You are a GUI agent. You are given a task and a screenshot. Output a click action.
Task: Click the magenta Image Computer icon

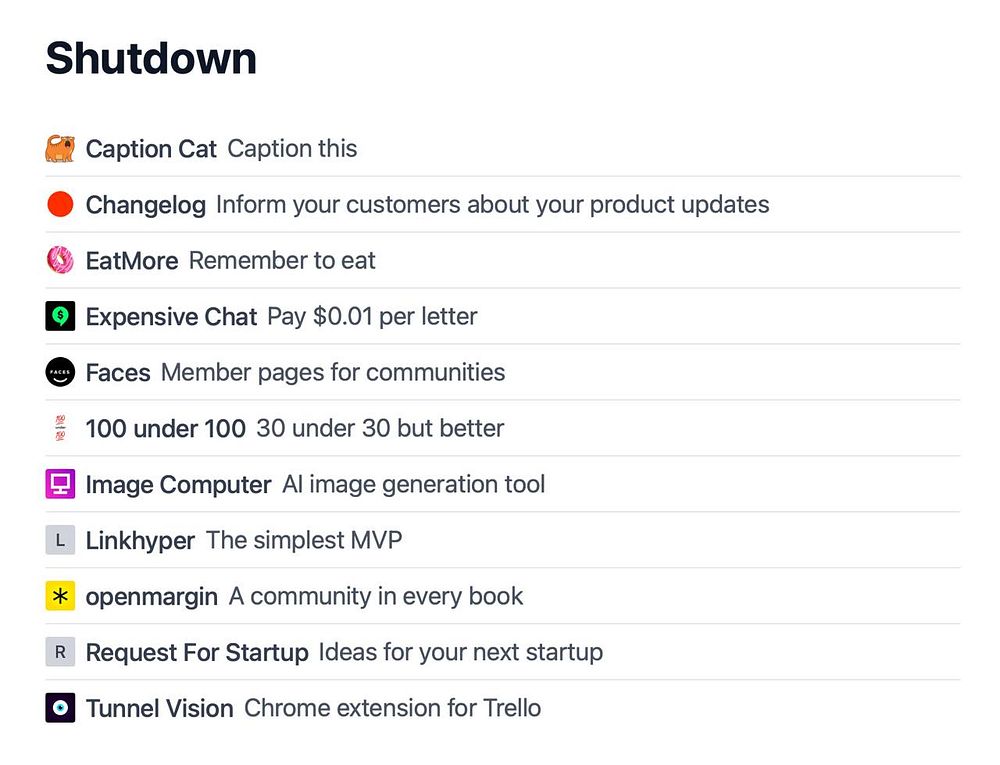coord(60,485)
